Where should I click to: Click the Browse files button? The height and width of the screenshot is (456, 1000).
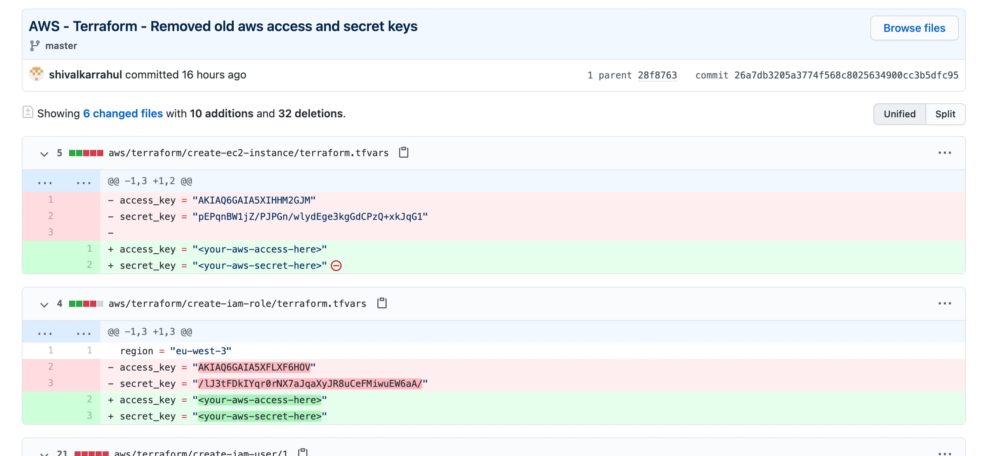click(914, 28)
